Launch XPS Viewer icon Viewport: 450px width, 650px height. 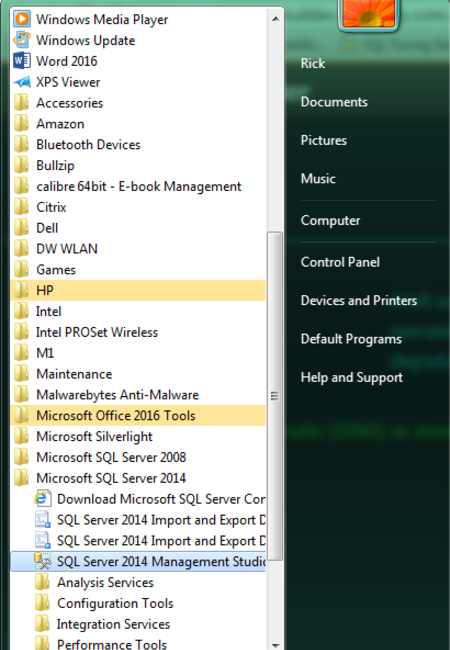pyautogui.click(x=22, y=82)
